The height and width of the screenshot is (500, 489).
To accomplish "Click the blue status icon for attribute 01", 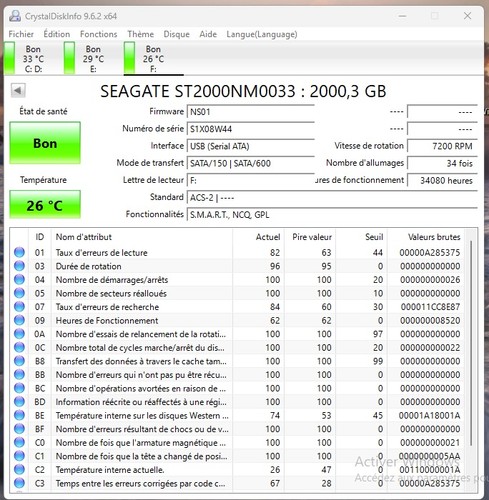I will coord(19,252).
